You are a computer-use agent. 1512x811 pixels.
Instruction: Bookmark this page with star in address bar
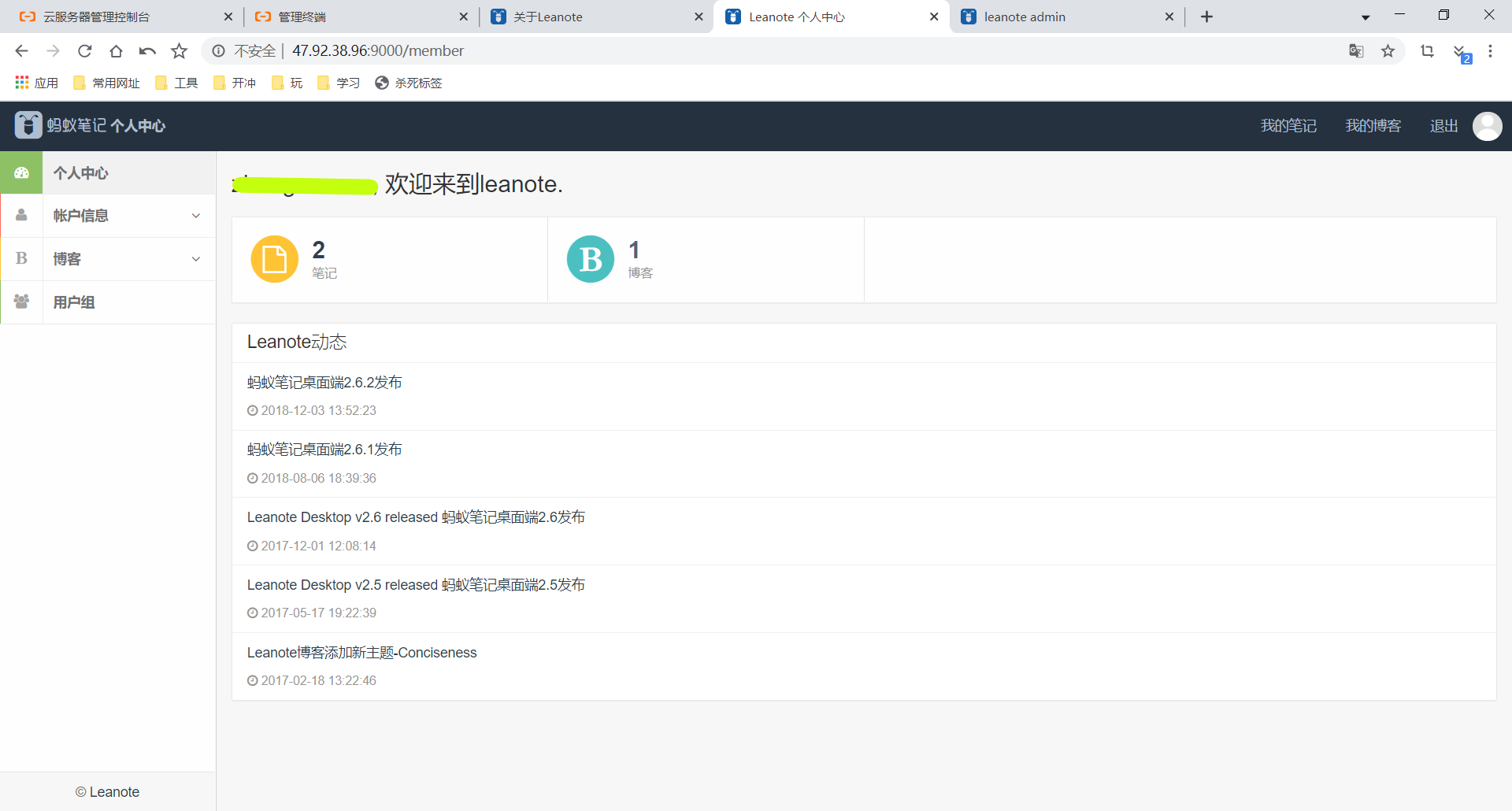tap(1388, 51)
